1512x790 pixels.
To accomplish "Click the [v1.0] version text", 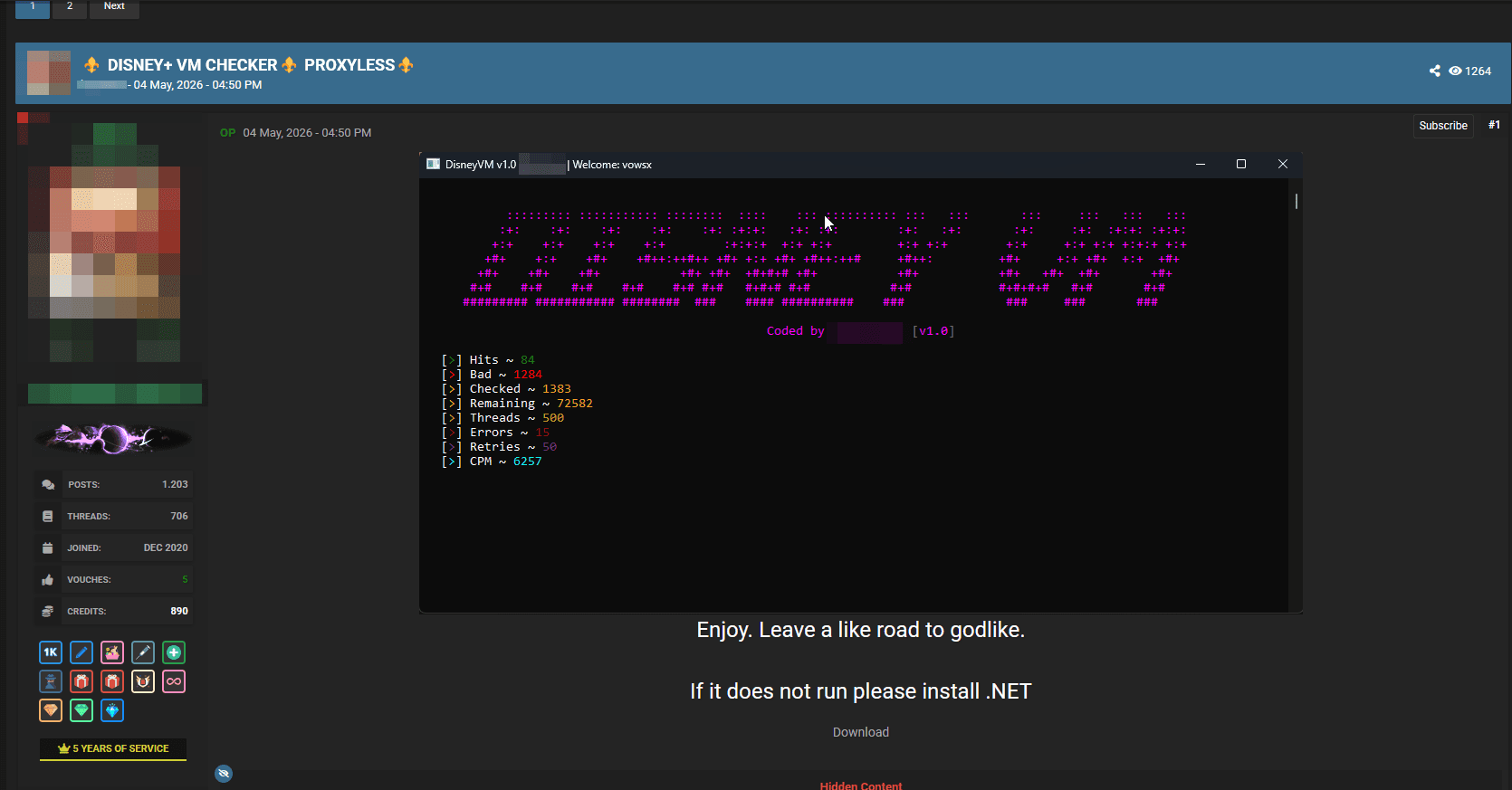I will (x=933, y=331).
